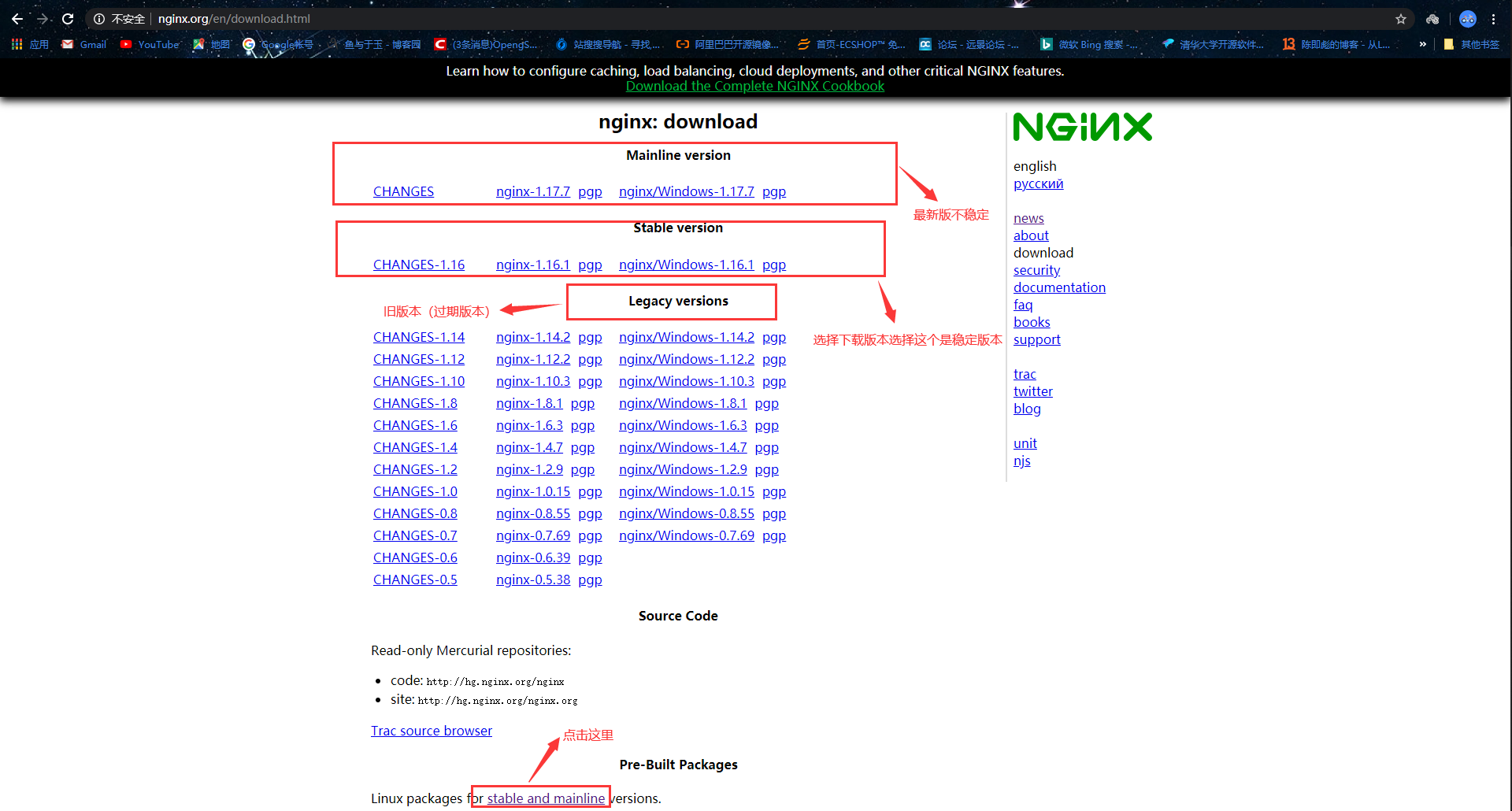Open CHANGES-1.16 link
1512x811 pixels.
tap(419, 265)
